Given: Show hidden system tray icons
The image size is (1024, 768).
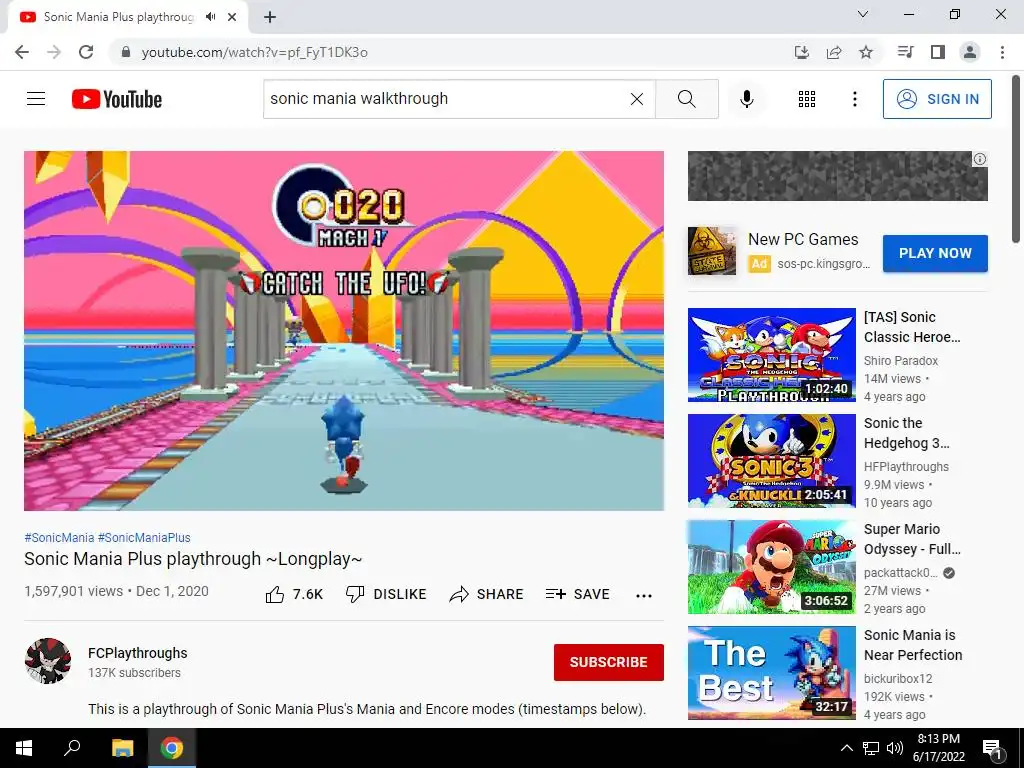Looking at the screenshot, I should 846,748.
